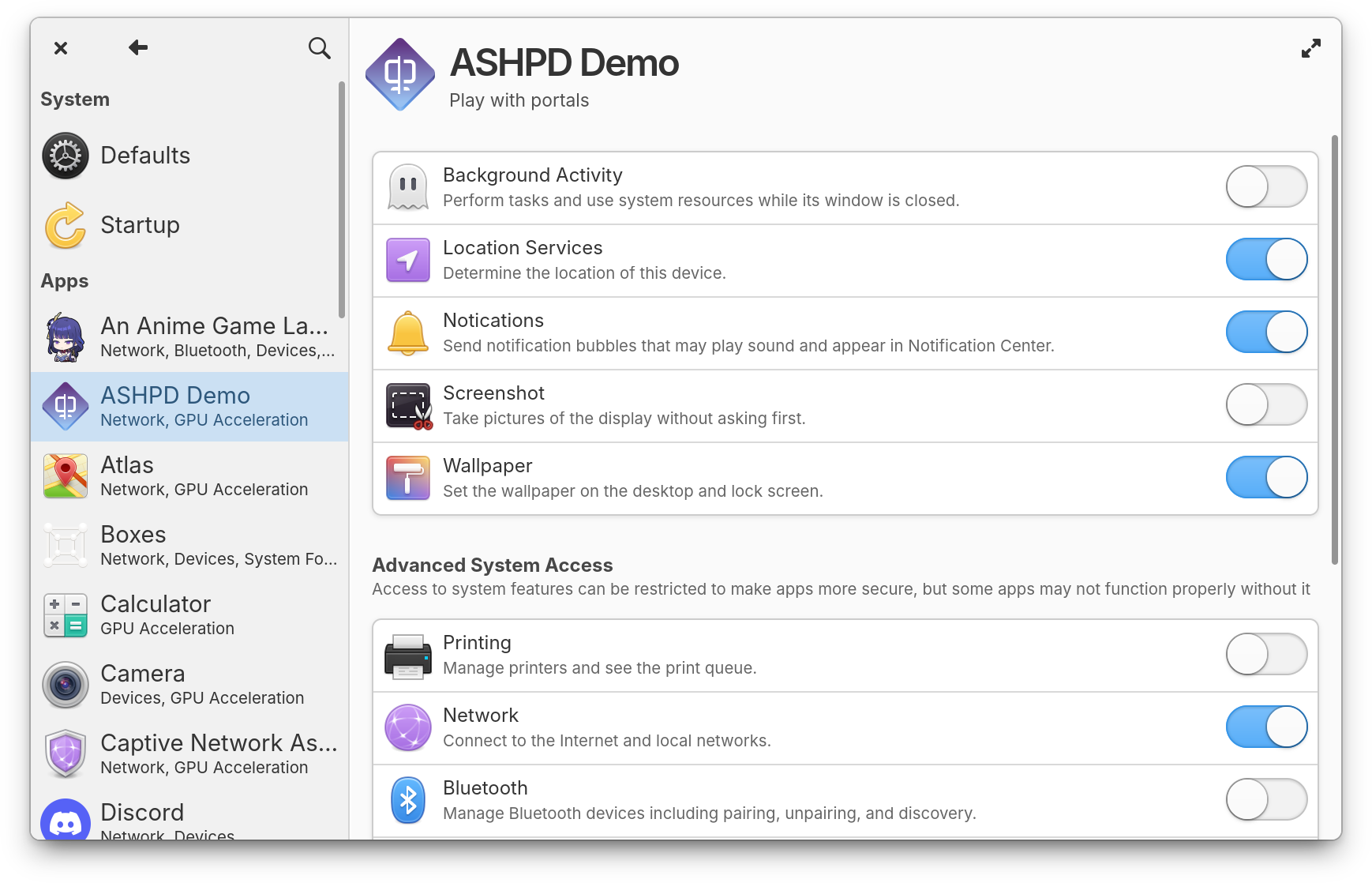Click the permissions pane vertical scrollbar
1372x883 pixels.
click(x=1335, y=350)
